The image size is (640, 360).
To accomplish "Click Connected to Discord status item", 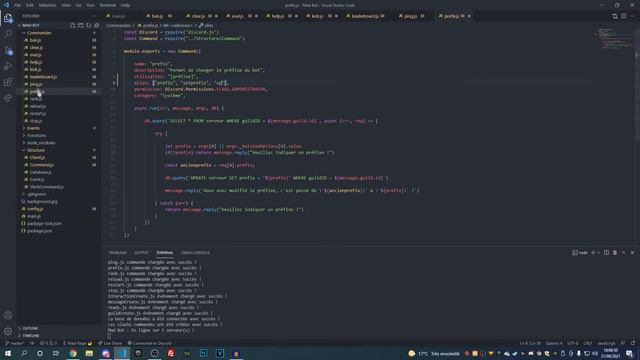I will point(149,343).
